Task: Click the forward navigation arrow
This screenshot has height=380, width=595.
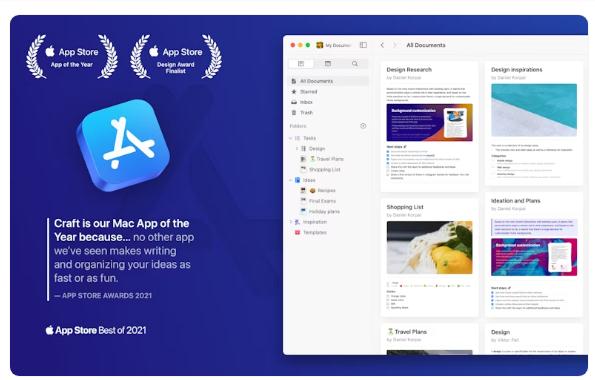Action: 395,45
